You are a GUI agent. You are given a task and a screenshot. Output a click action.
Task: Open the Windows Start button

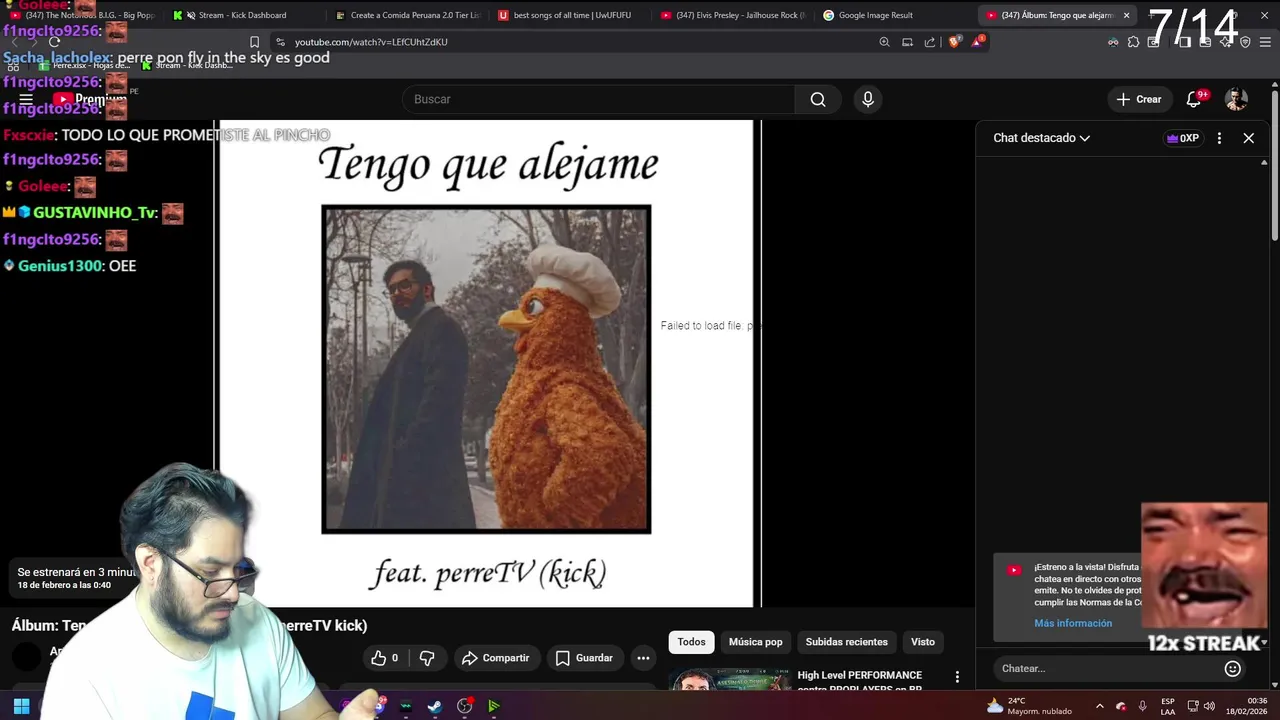click(21, 706)
